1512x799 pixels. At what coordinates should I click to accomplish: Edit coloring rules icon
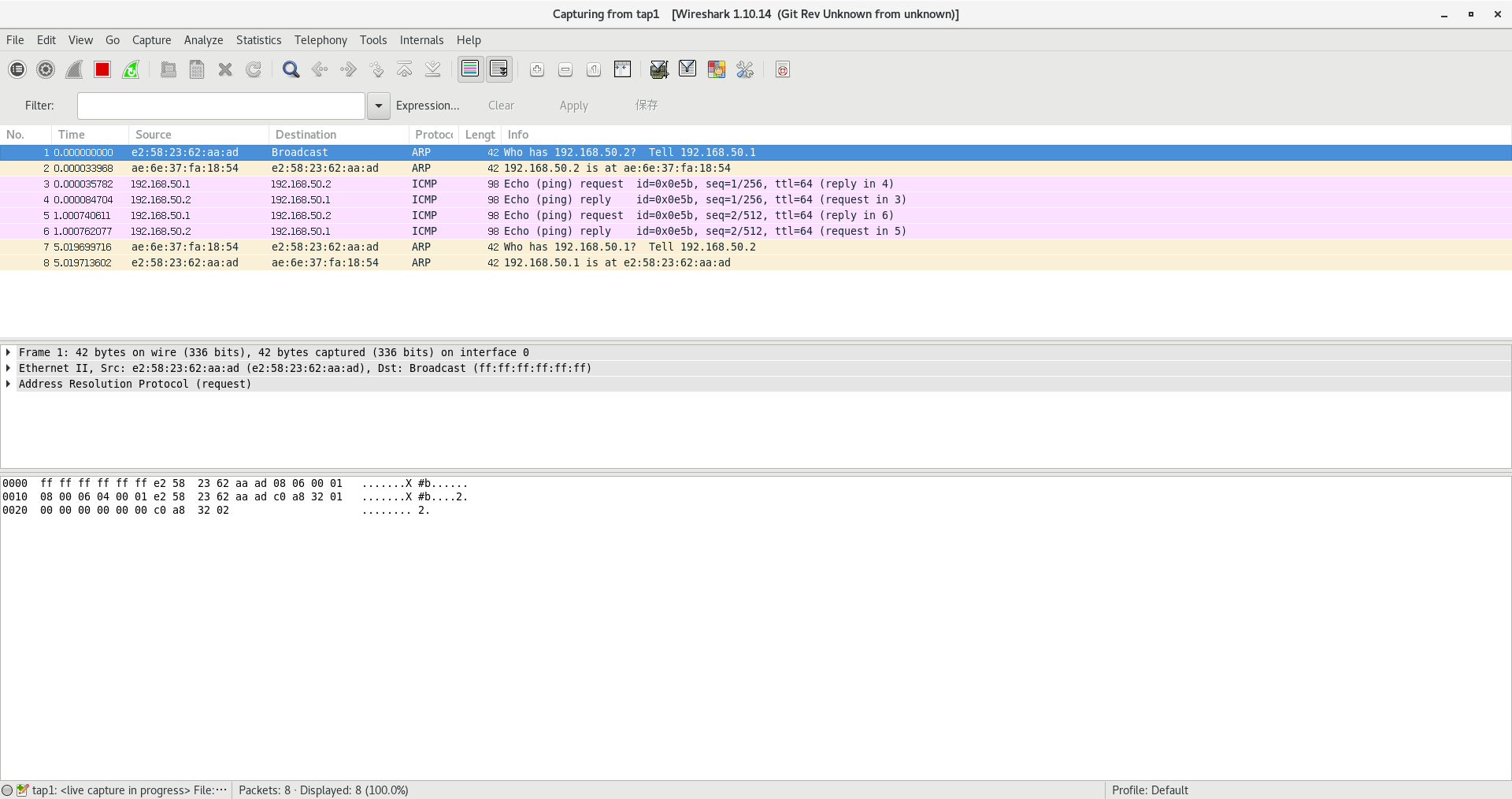click(x=716, y=70)
